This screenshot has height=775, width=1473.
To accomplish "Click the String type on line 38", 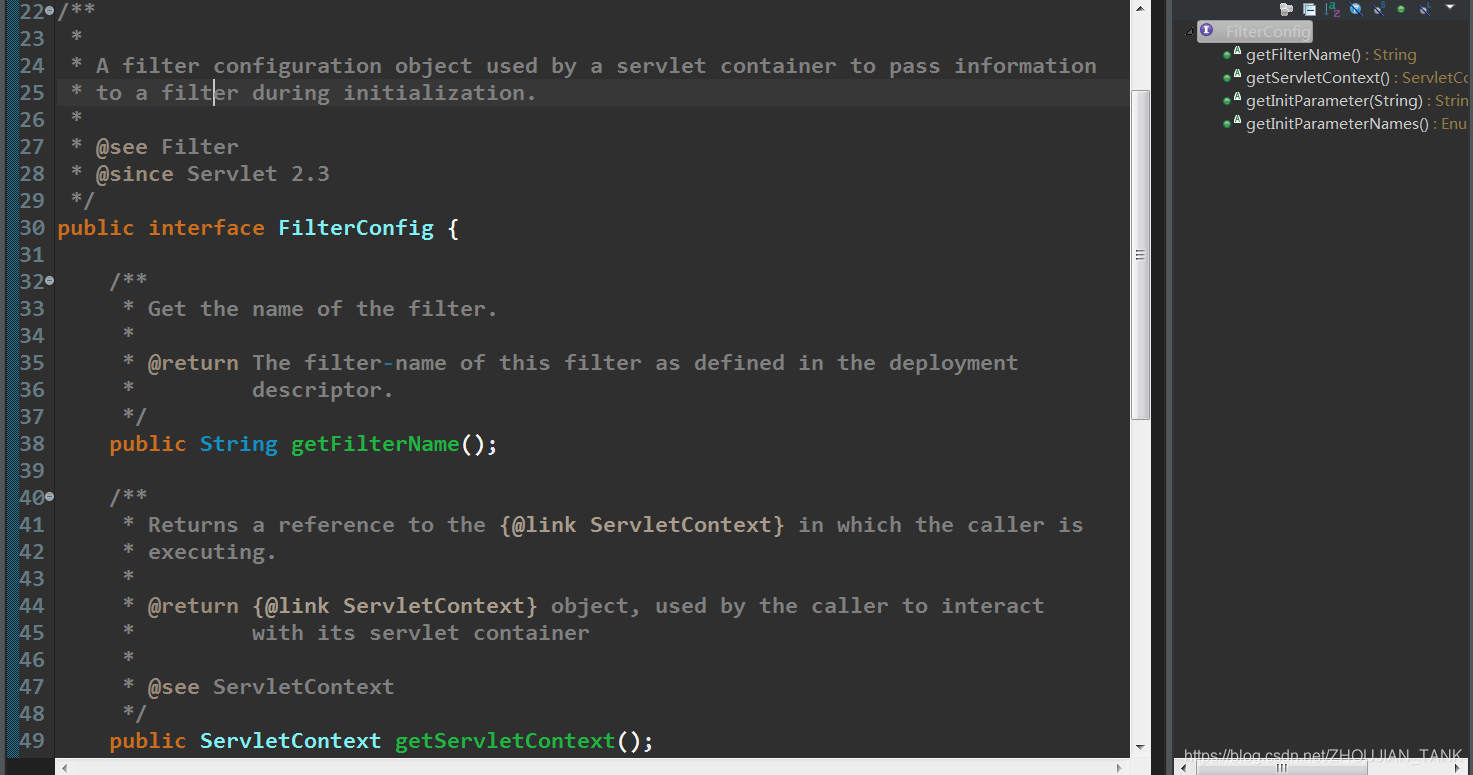I will 239,444.
